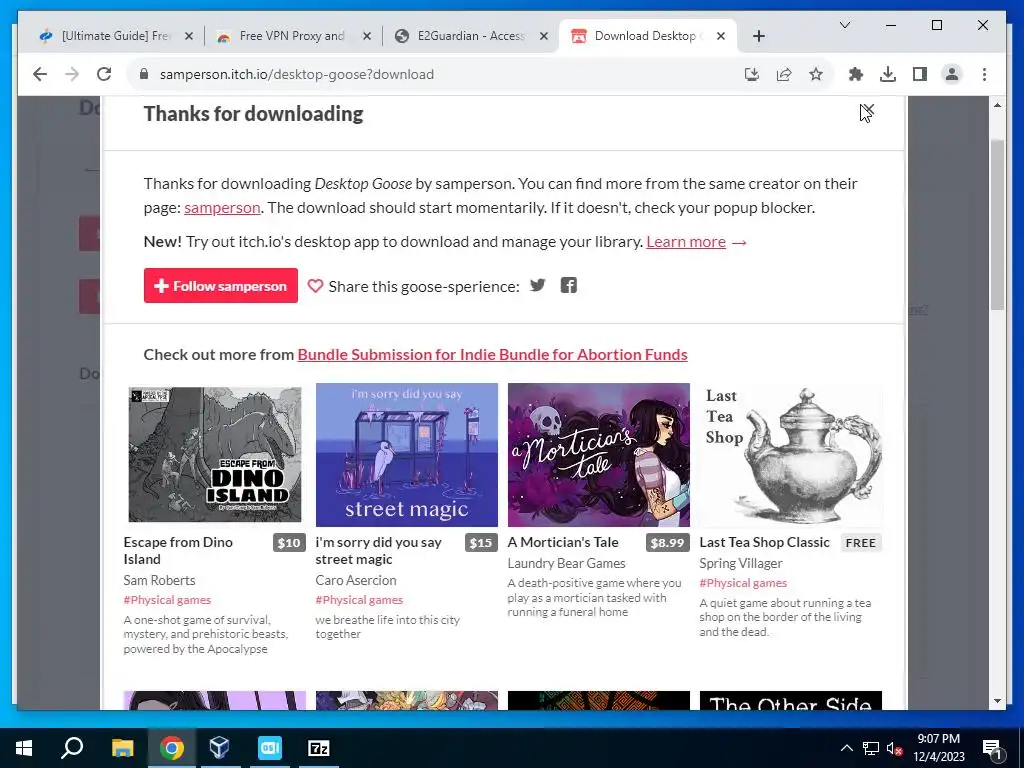Open Chrome downloads tray icon

click(888, 74)
